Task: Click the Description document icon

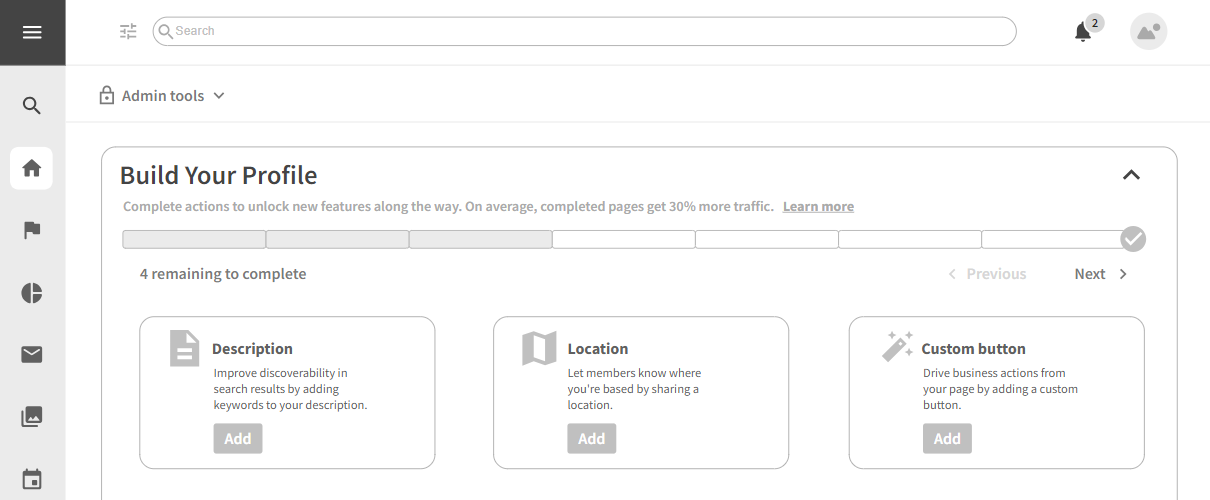Action: click(184, 348)
